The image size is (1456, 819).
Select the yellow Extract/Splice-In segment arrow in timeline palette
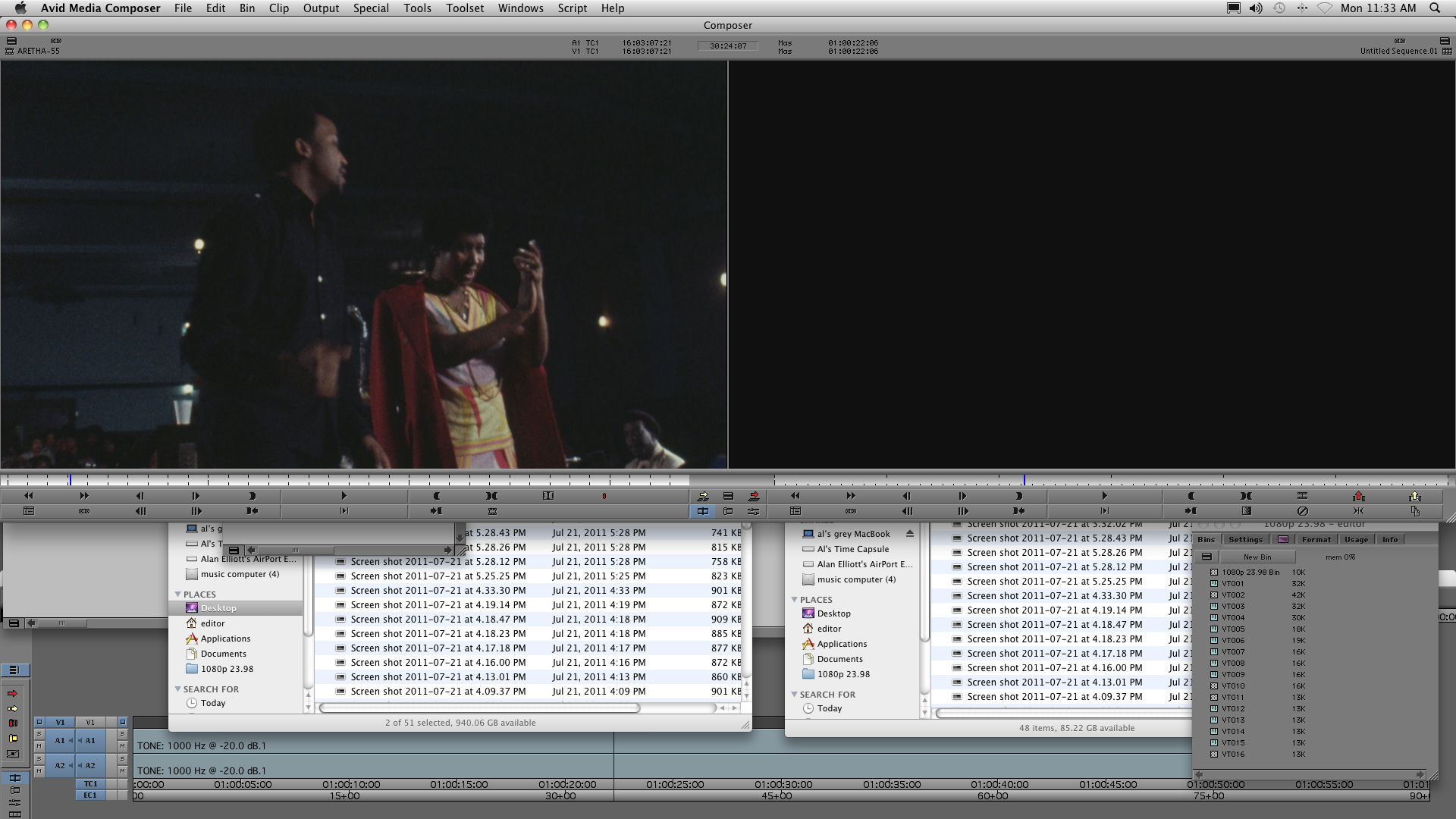tap(13, 708)
